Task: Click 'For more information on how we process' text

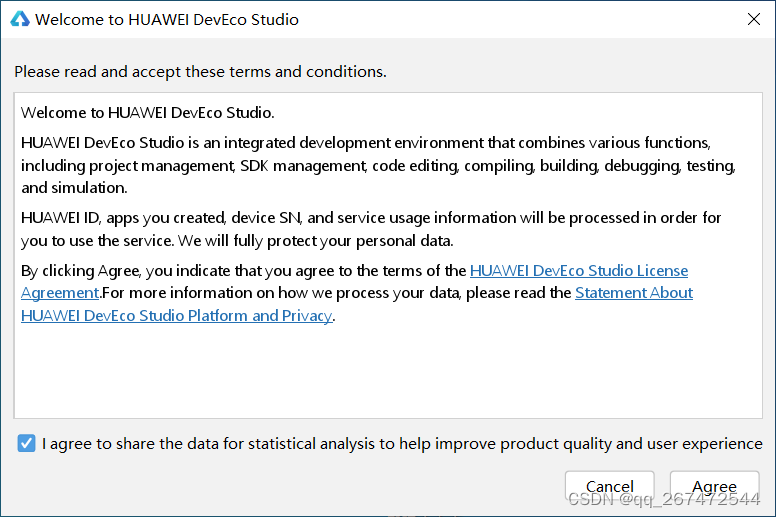Action: (337, 293)
